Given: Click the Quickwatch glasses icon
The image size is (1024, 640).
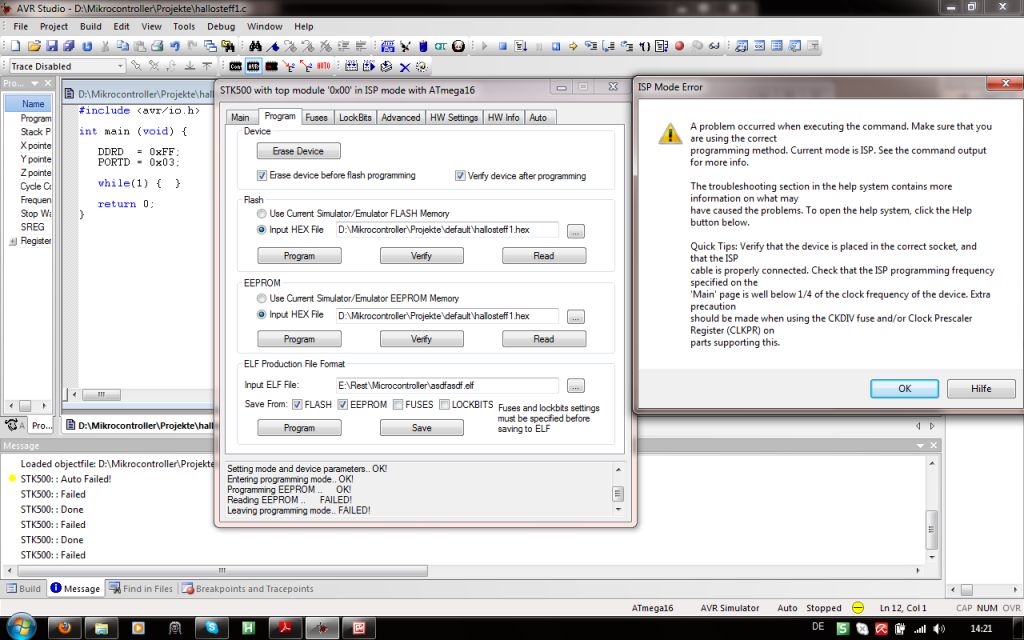Looking at the screenshot, I should (x=714, y=46).
